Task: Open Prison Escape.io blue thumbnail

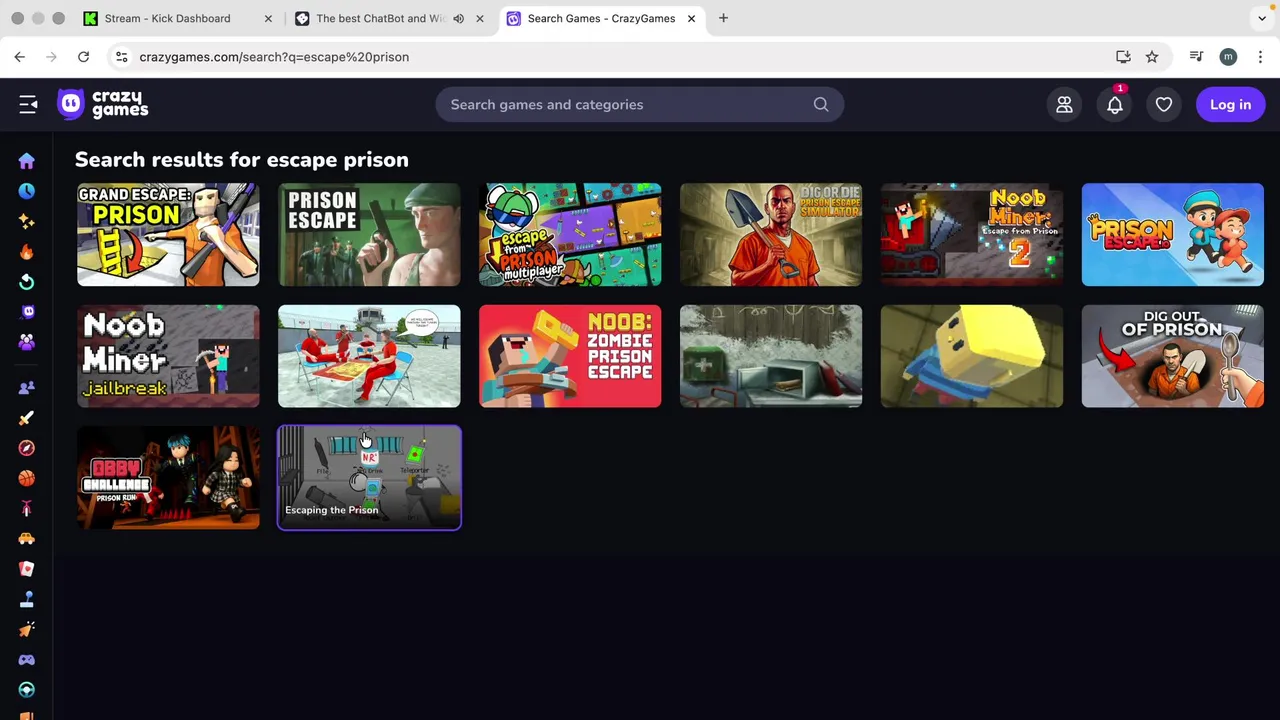Action: coord(1173,234)
